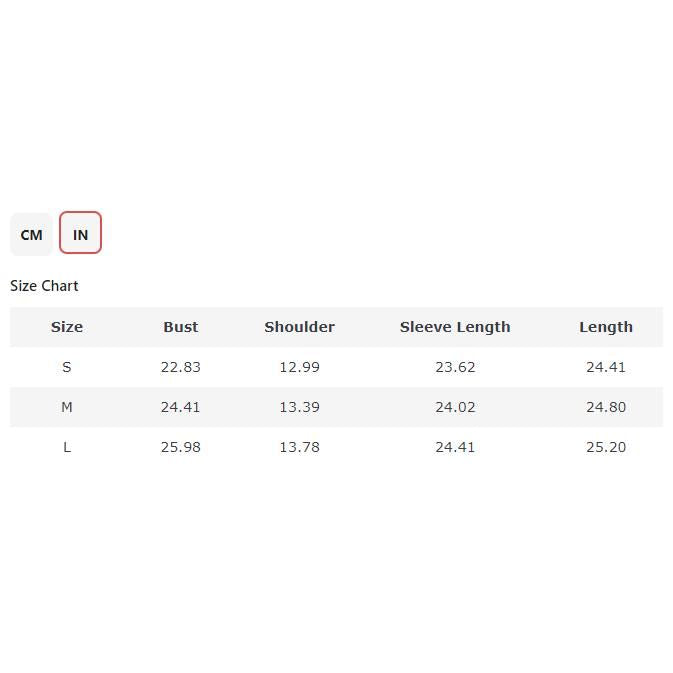Image resolution: width=673 pixels, height=673 pixels.
Task: Click shoulder value 13.78
Action: (299, 447)
